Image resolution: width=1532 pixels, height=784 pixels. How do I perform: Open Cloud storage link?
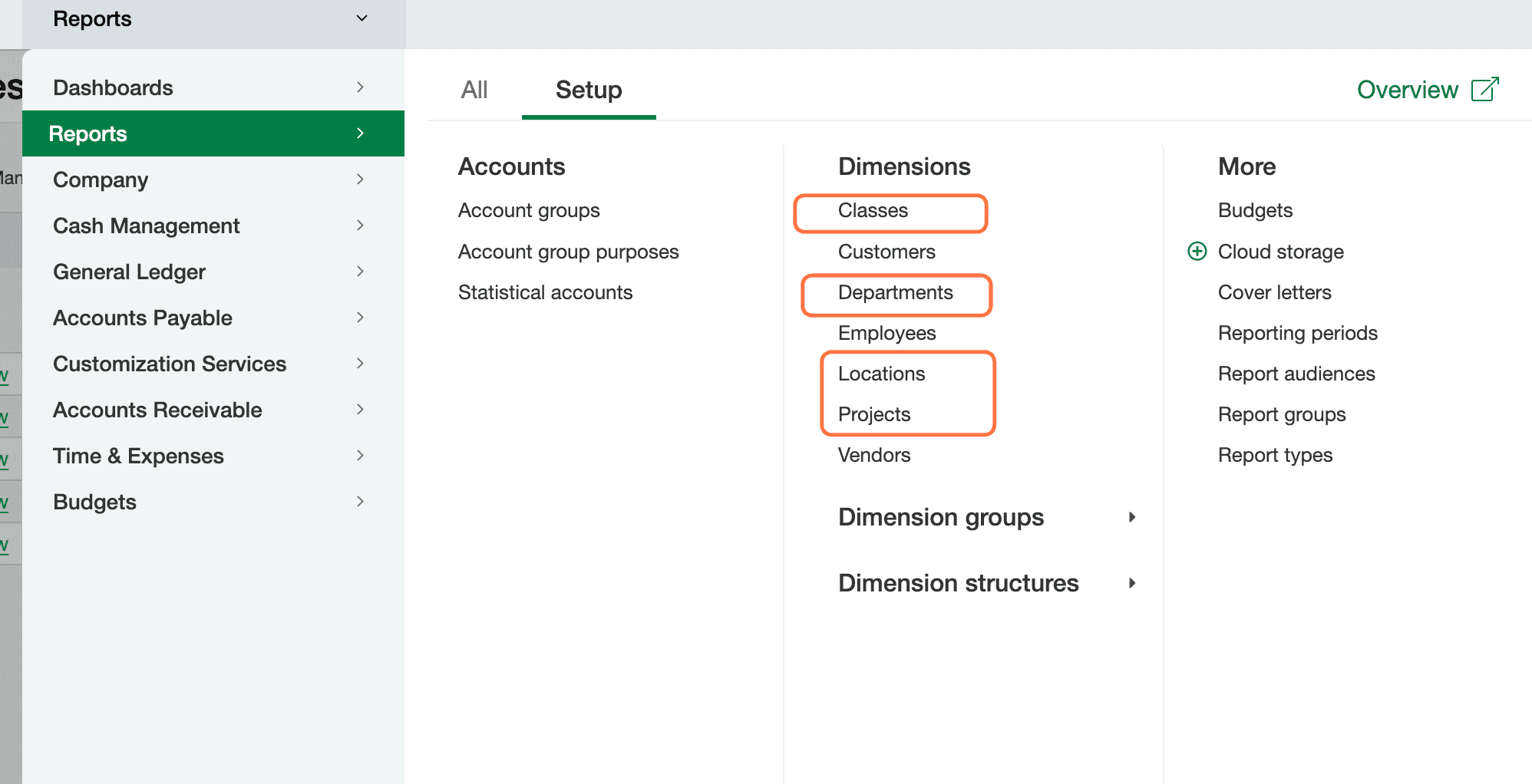coord(1280,252)
